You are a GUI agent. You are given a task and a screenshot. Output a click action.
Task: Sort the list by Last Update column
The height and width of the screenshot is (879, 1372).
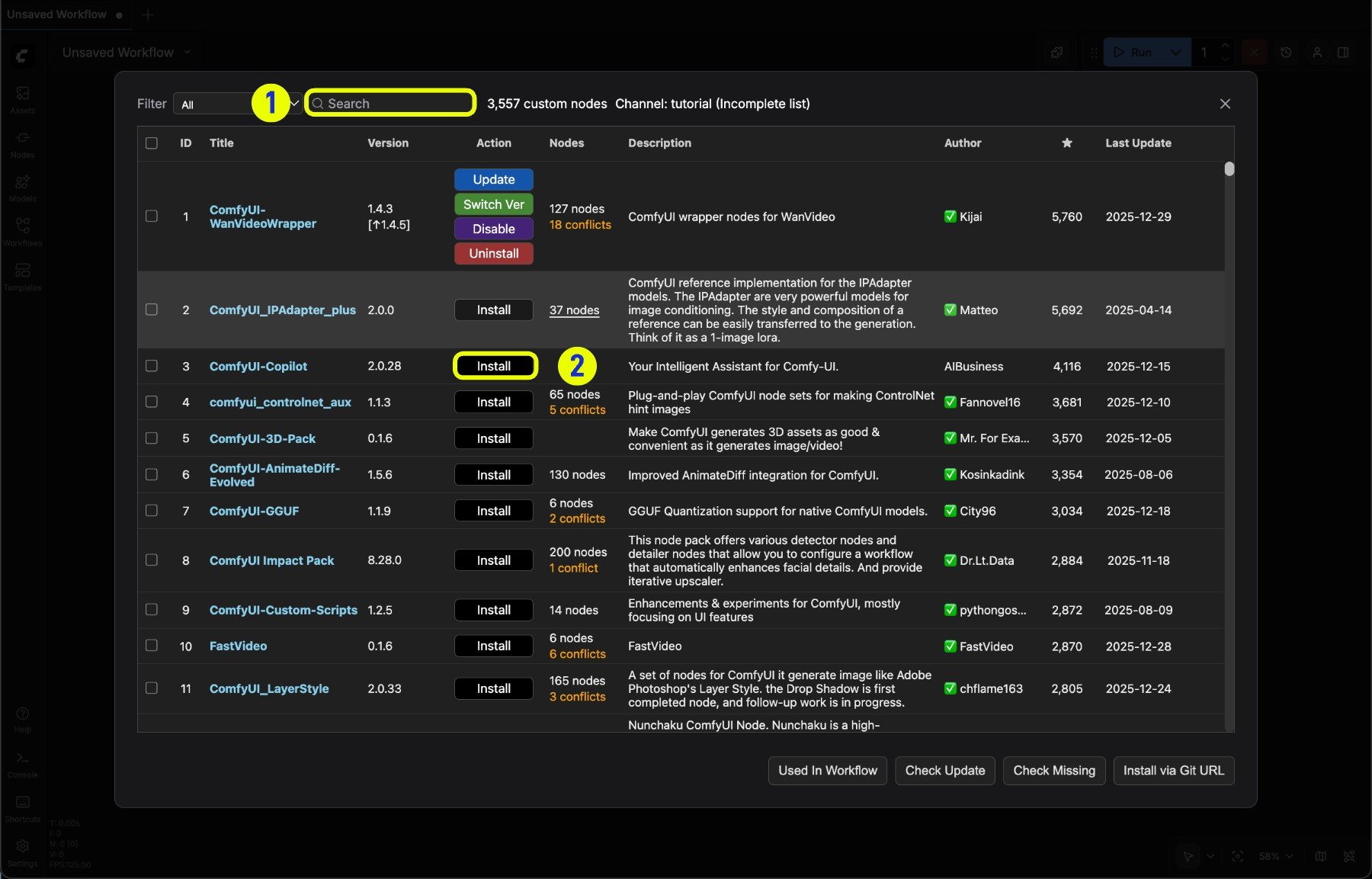1138,143
